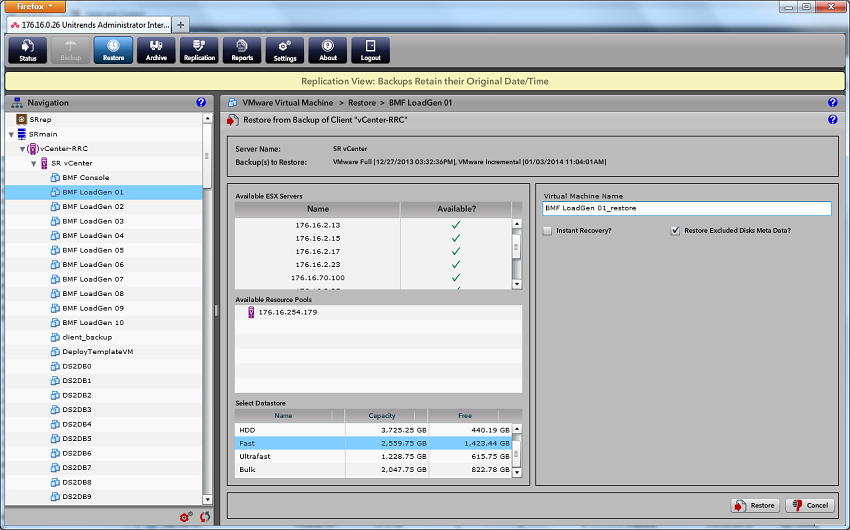
Task: Click the VMware Virtual Machine breadcrumb text
Action: (288, 102)
